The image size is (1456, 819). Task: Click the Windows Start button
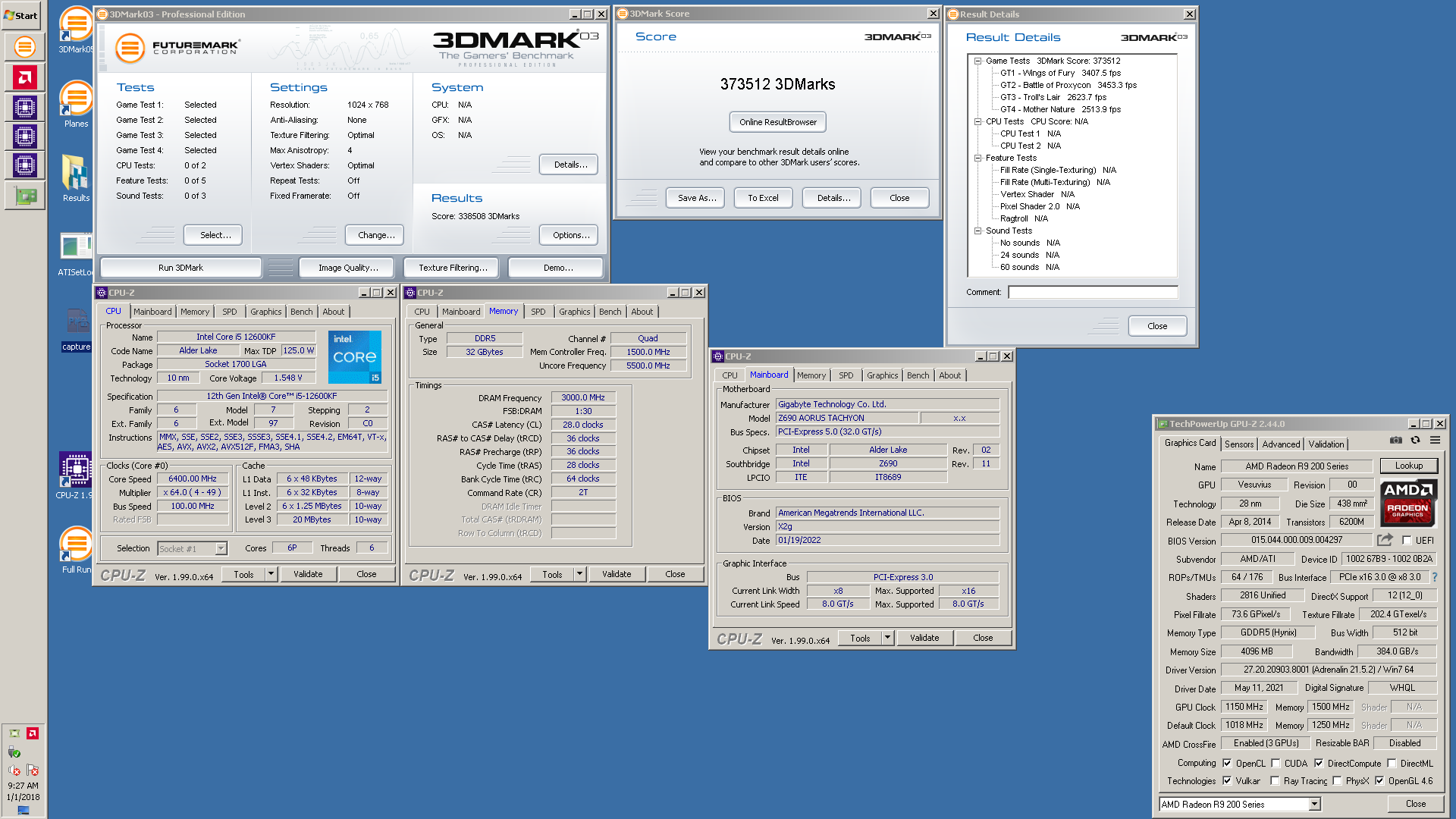(21, 15)
